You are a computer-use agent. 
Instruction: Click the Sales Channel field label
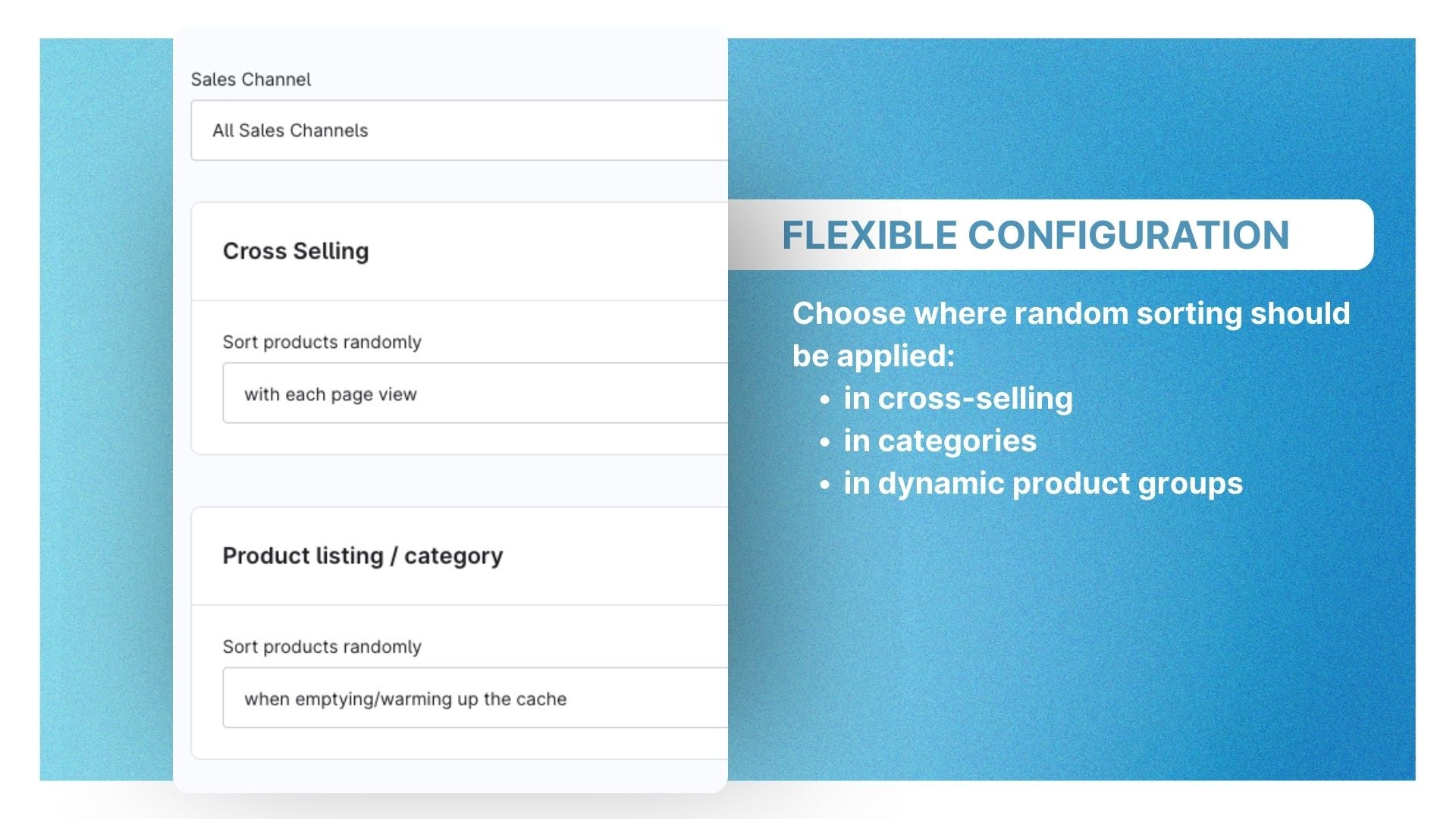(250, 80)
